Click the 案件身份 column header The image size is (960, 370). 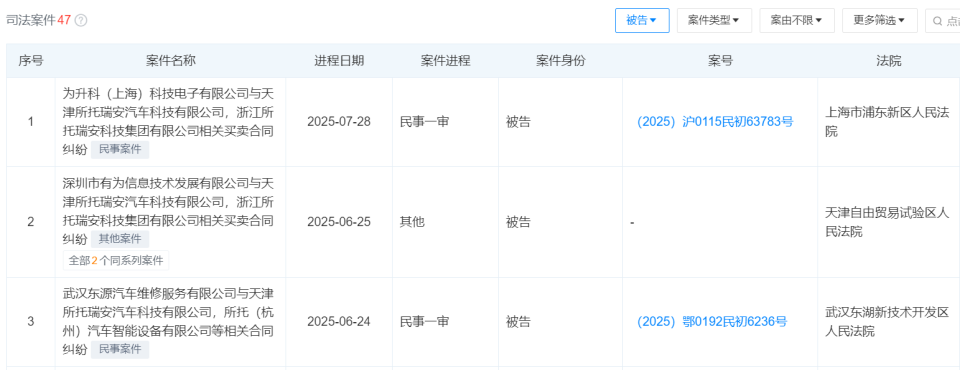point(560,61)
